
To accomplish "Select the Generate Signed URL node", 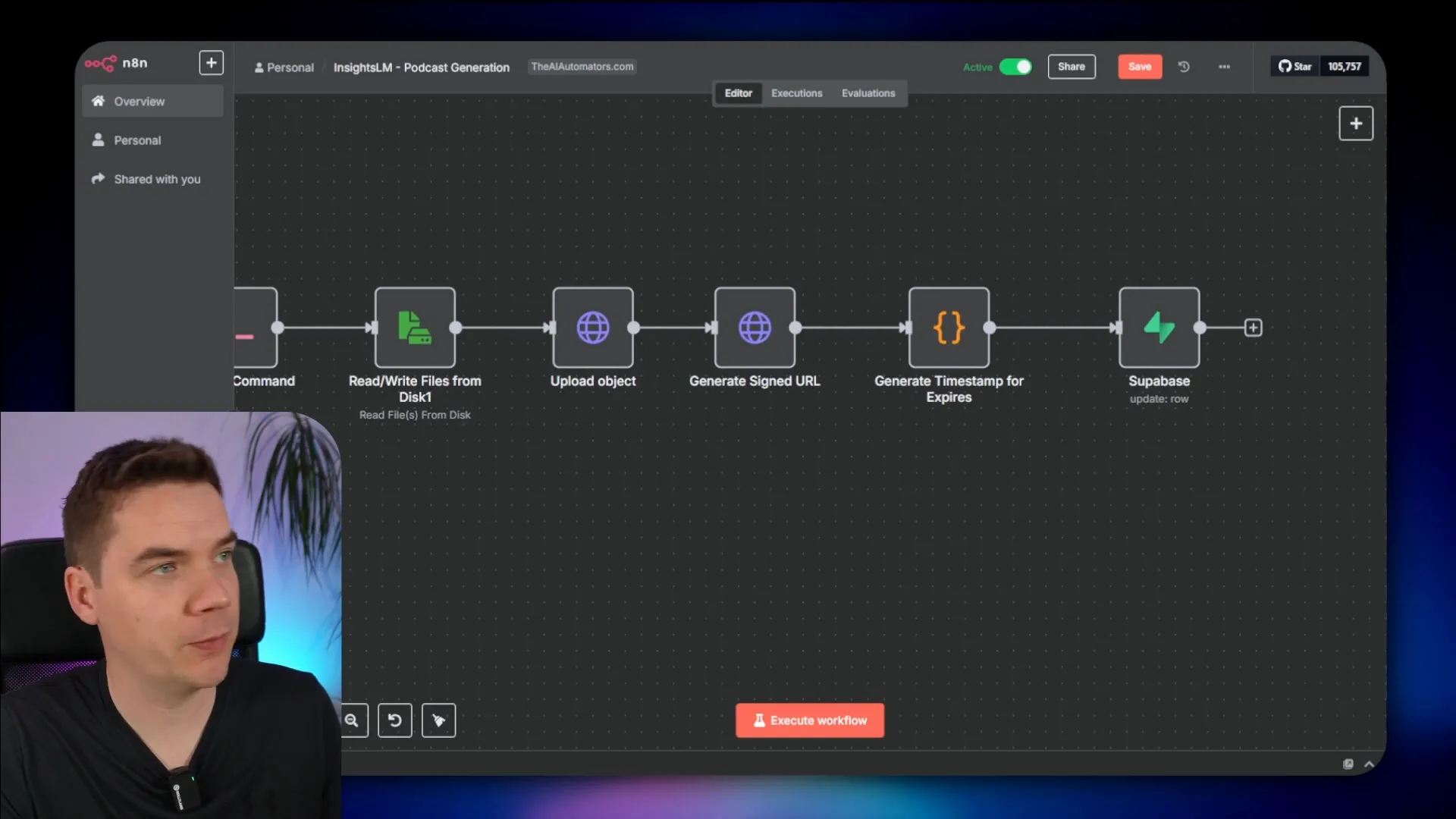I will tap(755, 328).
